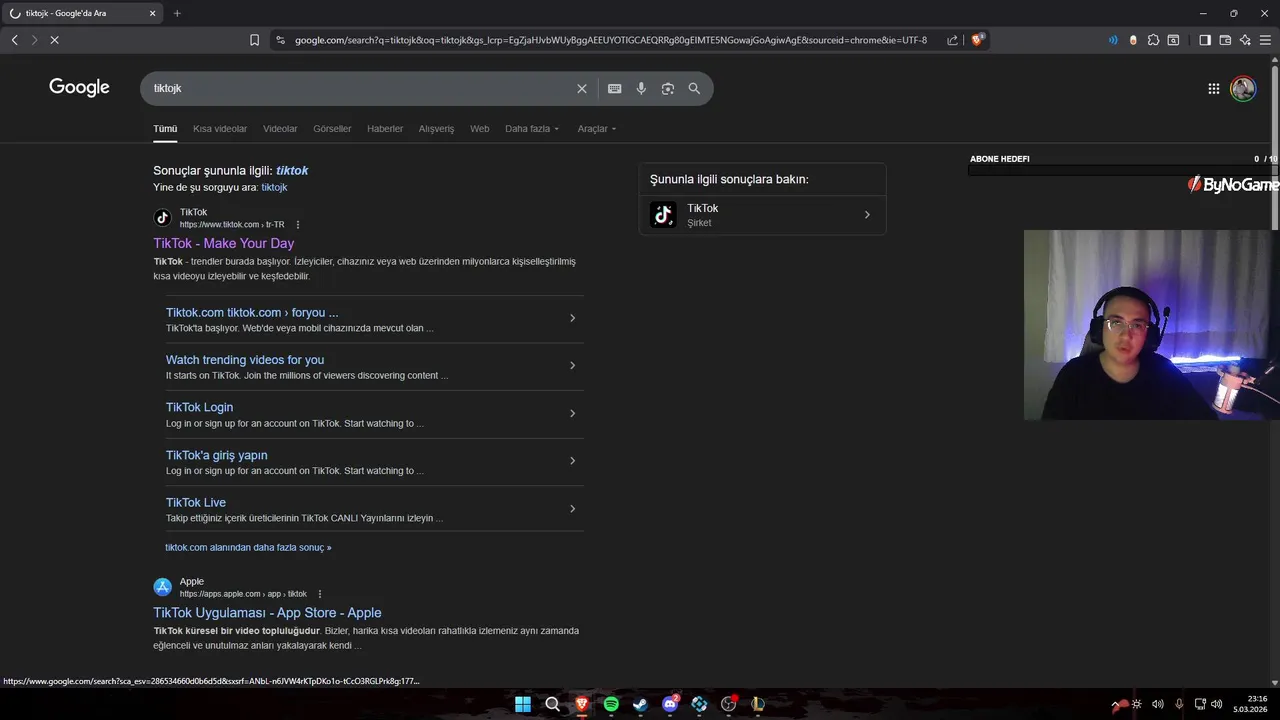
Task: Open the Google account profile avatar
Action: pyautogui.click(x=1243, y=89)
